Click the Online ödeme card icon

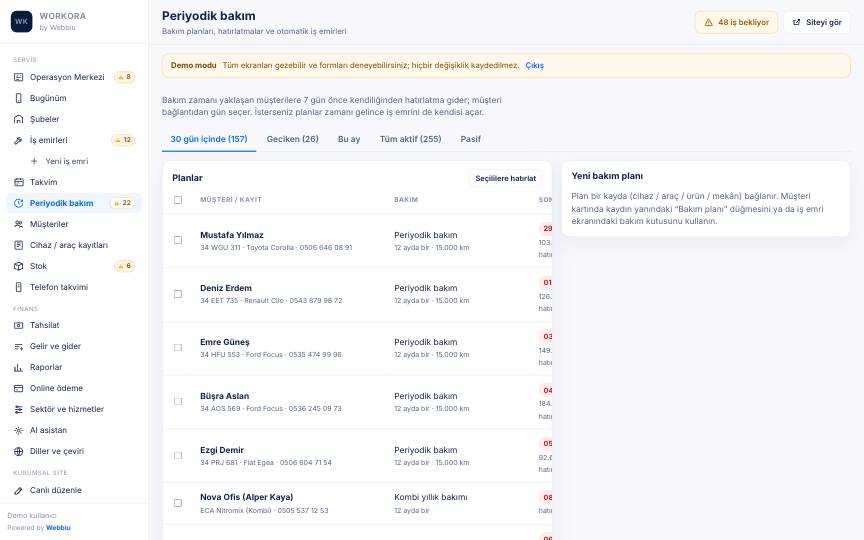pyautogui.click(x=18, y=388)
